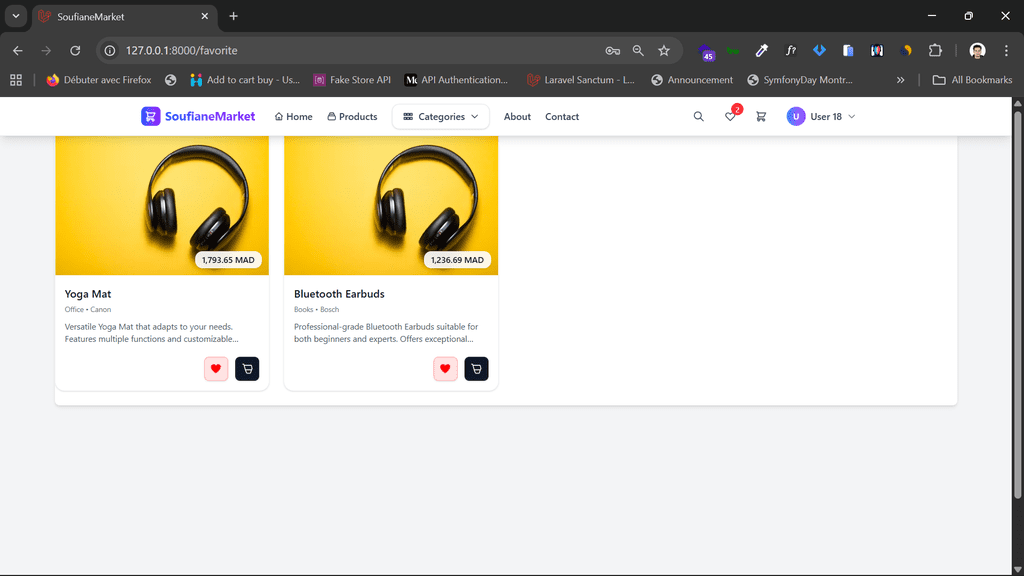
Task: View site information icon
Action: pos(110,50)
